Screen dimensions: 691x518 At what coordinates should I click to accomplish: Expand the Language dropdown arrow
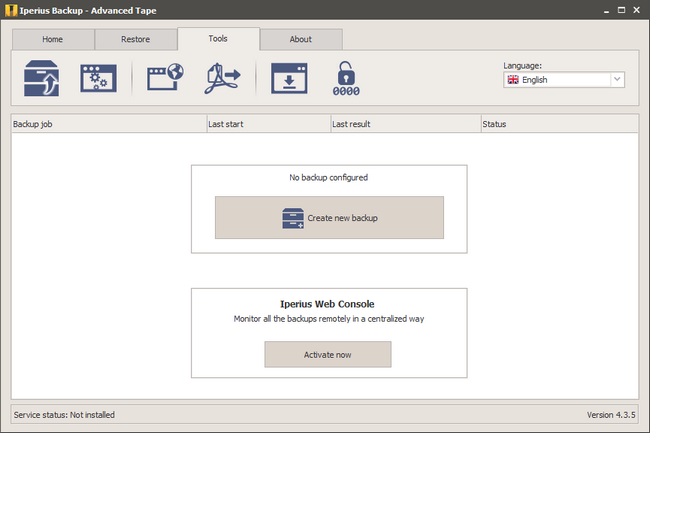point(617,79)
